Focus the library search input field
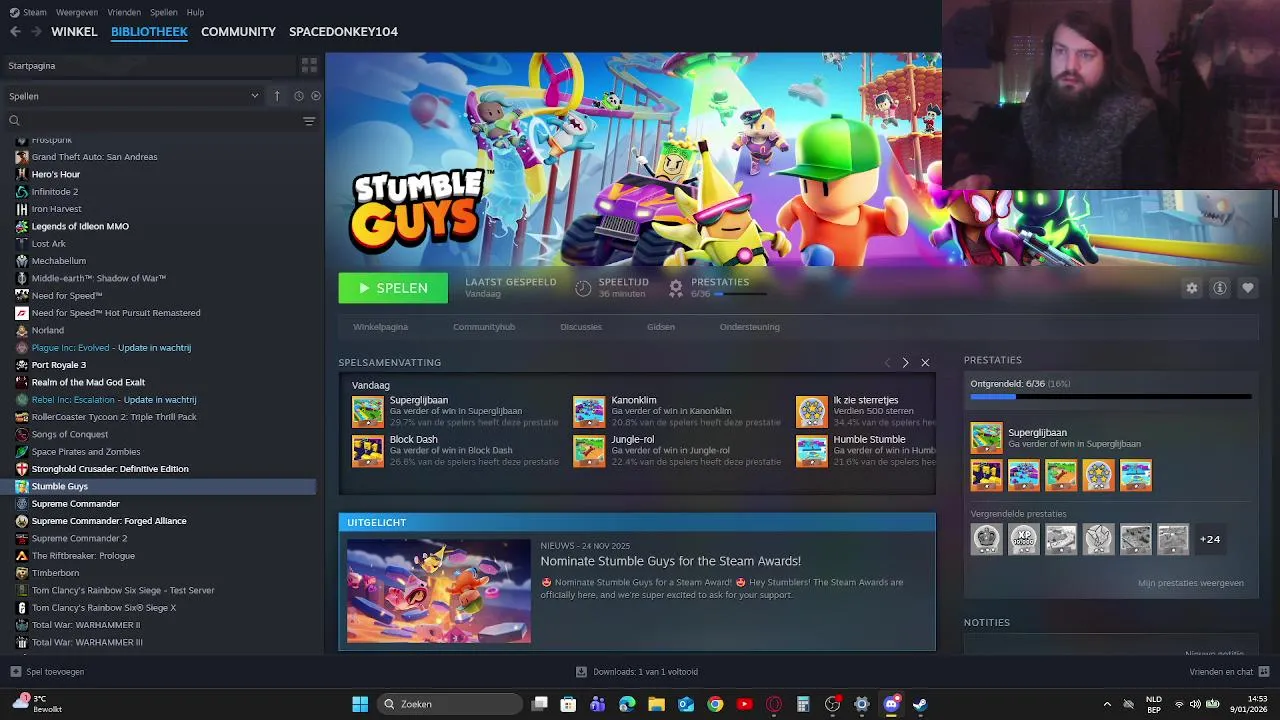1280x720 pixels. [160, 121]
